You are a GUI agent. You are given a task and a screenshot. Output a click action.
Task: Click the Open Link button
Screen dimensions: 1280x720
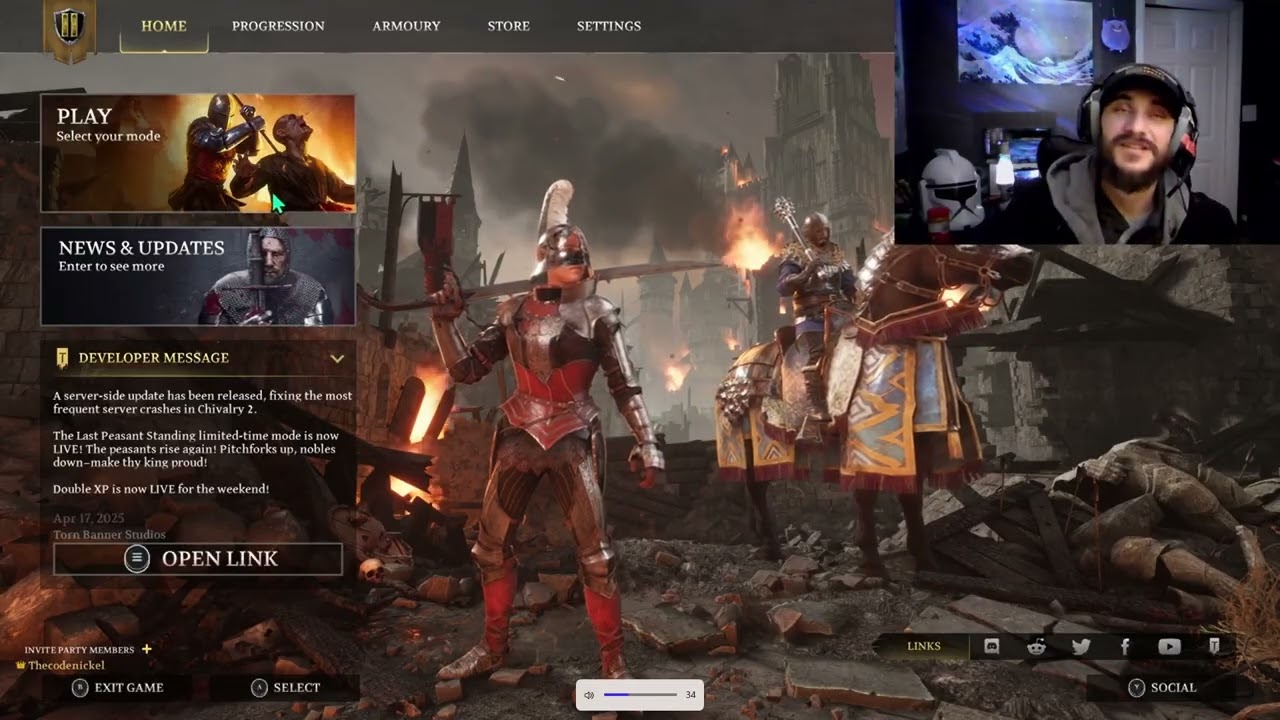pos(198,559)
